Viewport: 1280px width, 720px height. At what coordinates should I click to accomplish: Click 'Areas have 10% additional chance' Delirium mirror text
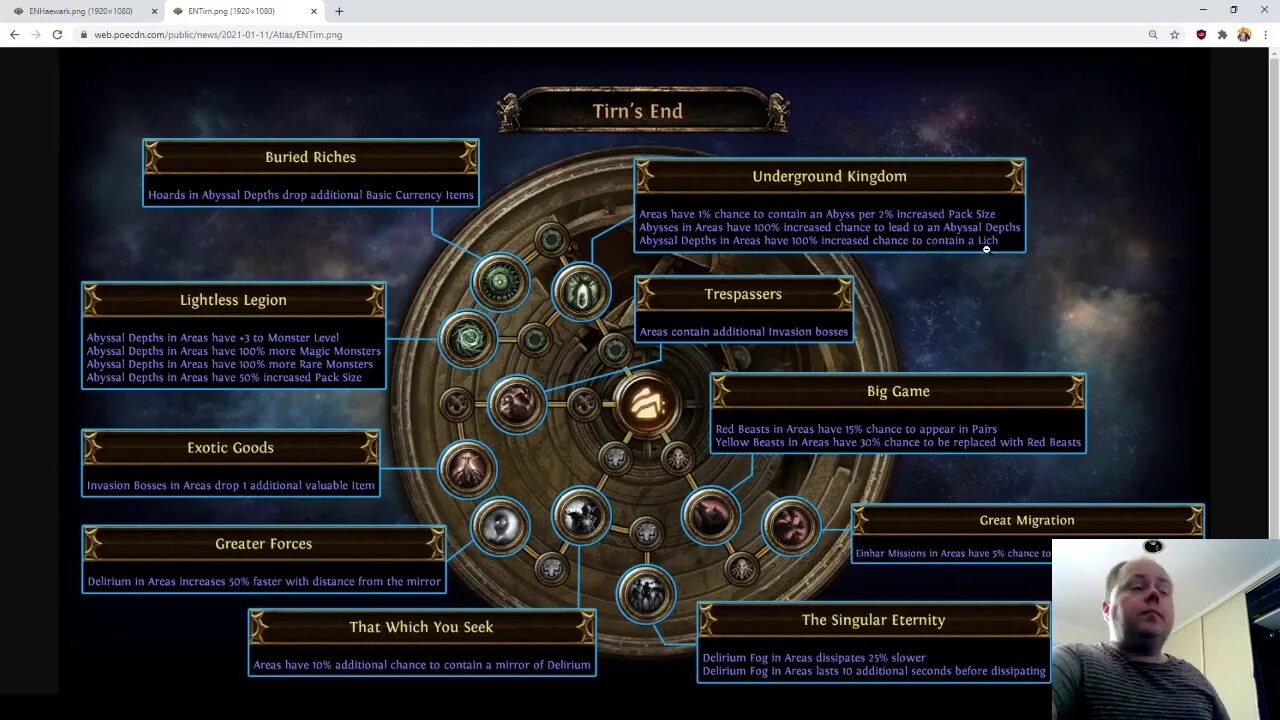(x=422, y=665)
